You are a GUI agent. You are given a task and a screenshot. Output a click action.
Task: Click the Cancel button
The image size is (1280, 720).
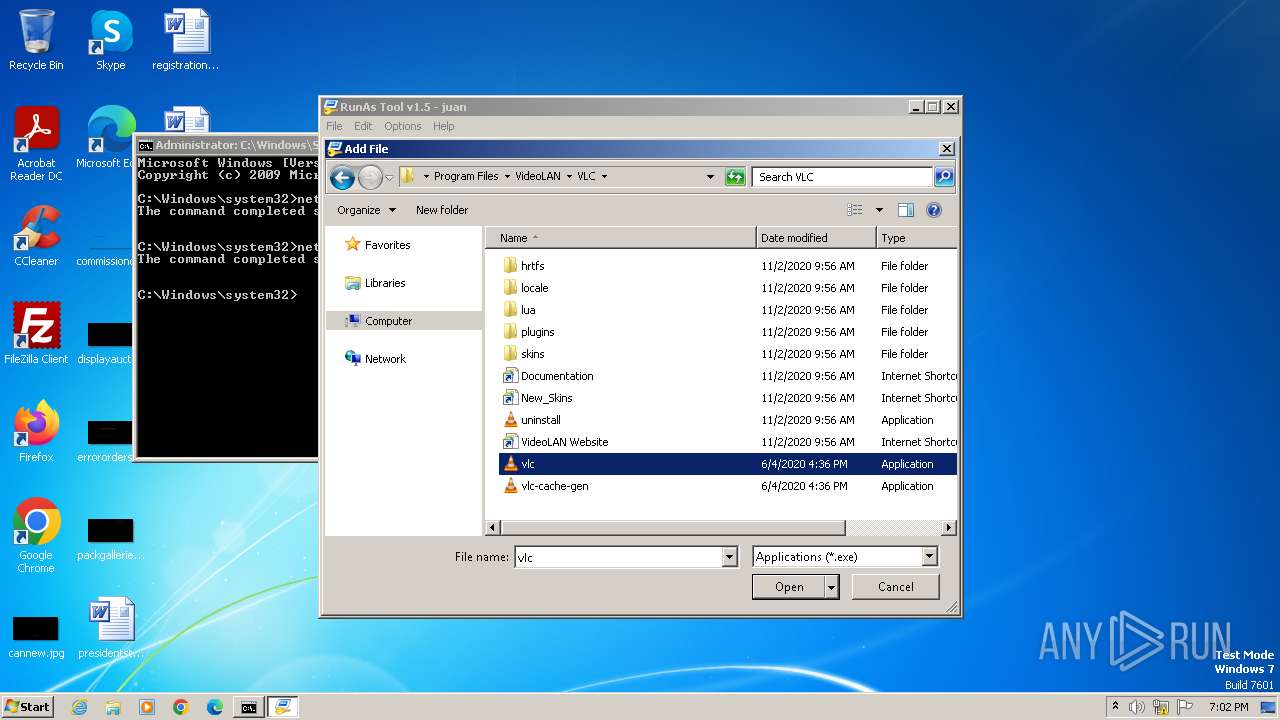[895, 587]
